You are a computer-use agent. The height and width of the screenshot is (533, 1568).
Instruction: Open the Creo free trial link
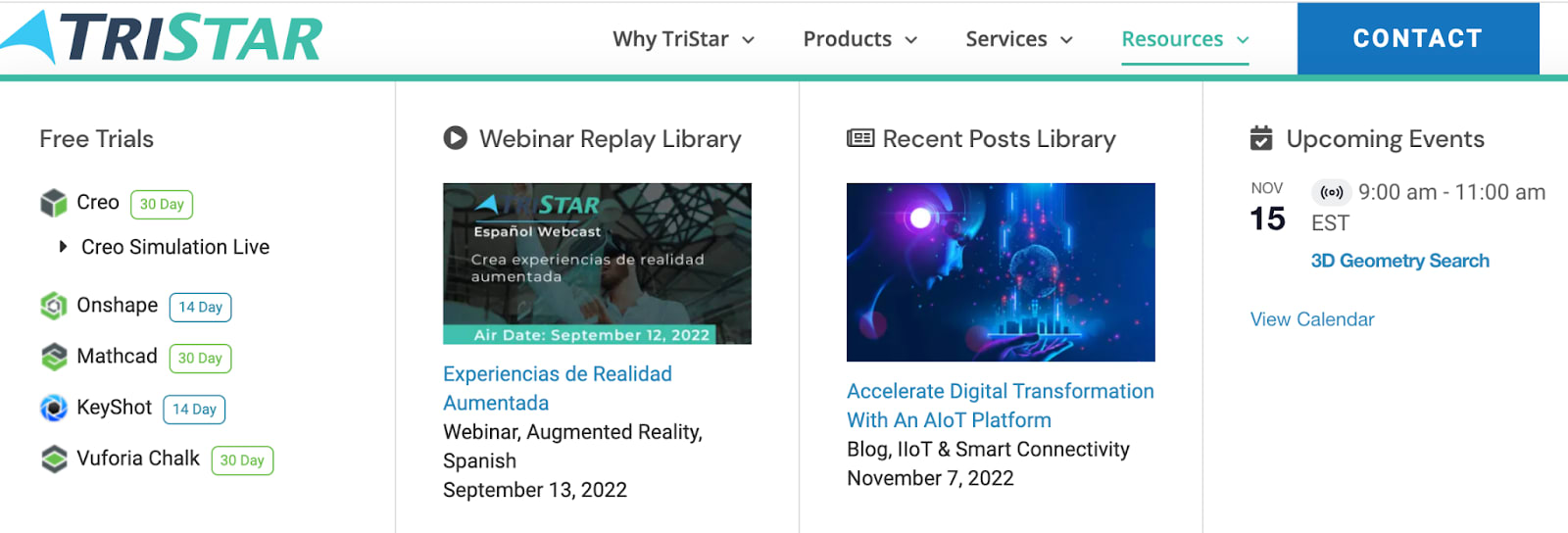click(98, 202)
